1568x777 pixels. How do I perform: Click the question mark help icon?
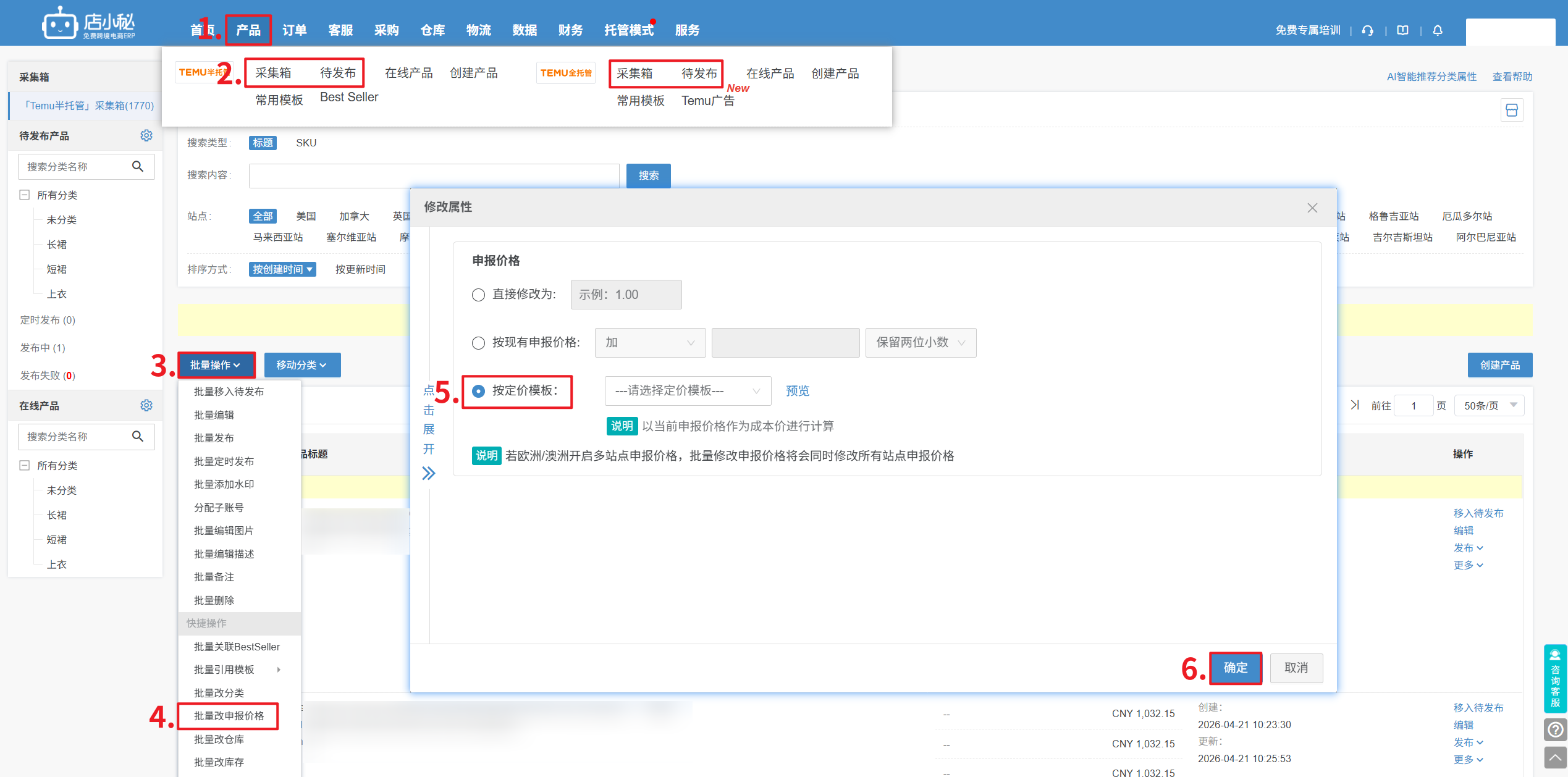pos(1555,730)
